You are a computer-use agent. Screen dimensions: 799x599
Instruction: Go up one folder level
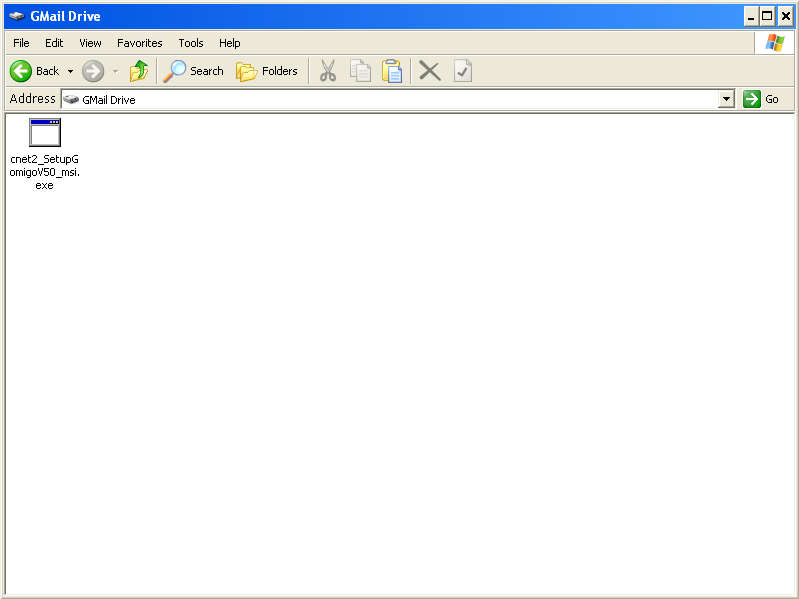pyautogui.click(x=139, y=71)
